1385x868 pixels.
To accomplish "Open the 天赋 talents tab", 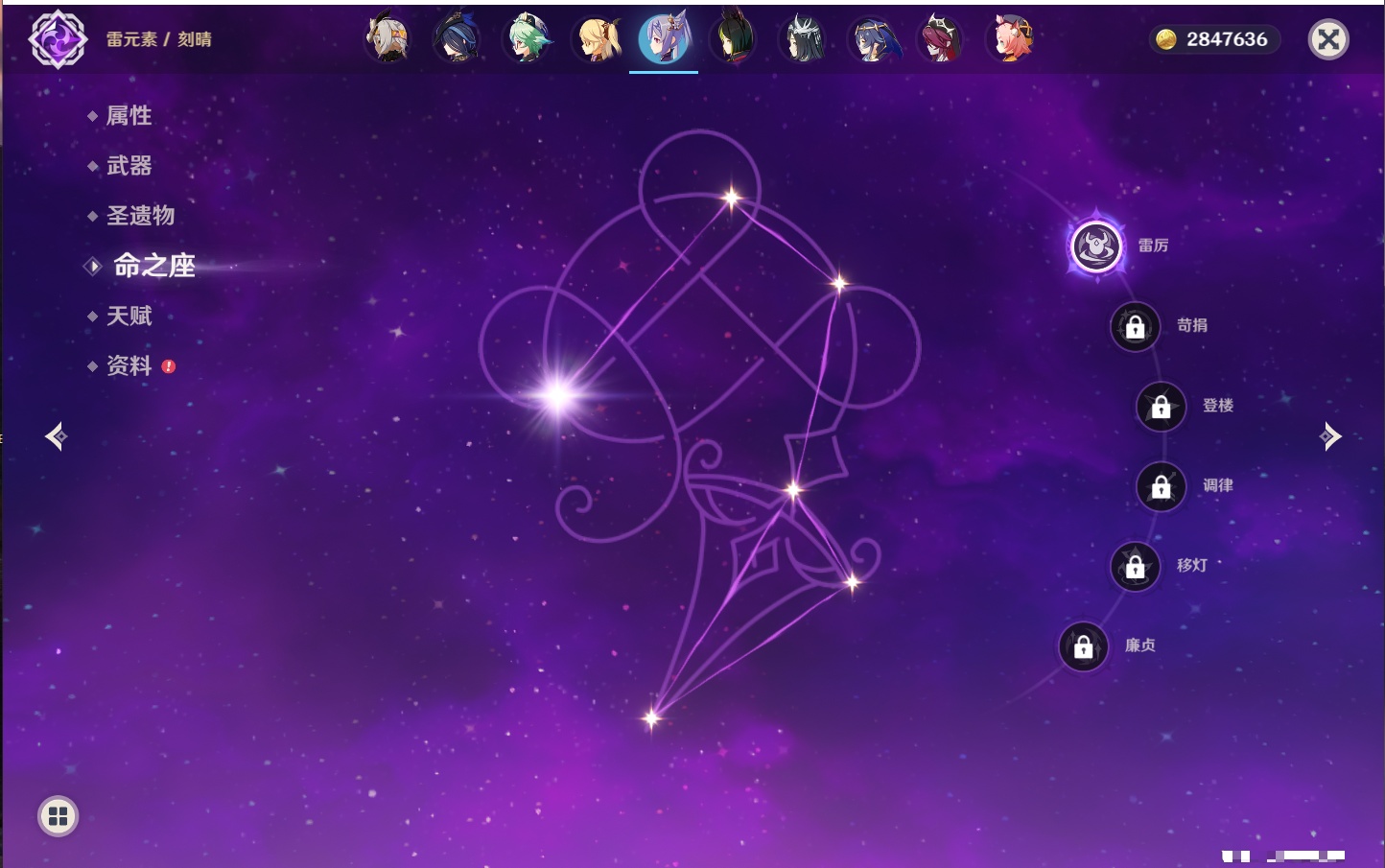I will (129, 316).
